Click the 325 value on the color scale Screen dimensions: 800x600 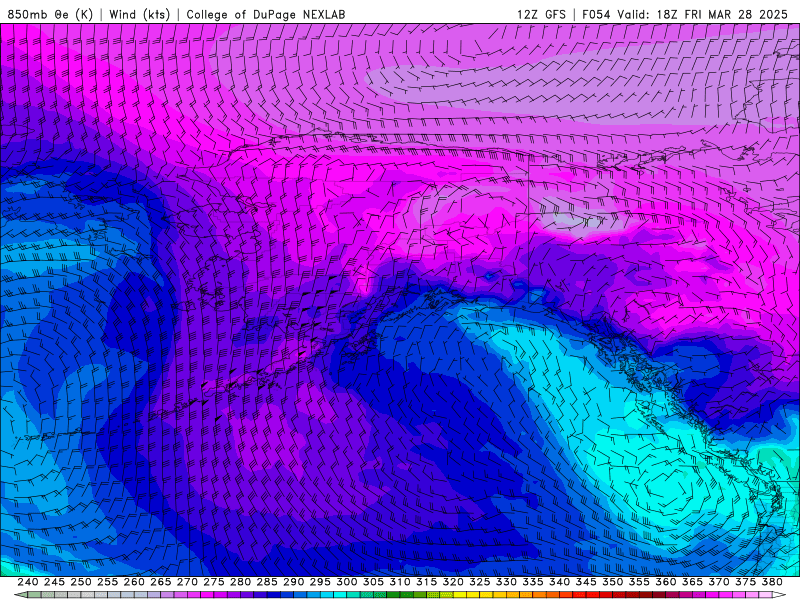click(x=480, y=582)
